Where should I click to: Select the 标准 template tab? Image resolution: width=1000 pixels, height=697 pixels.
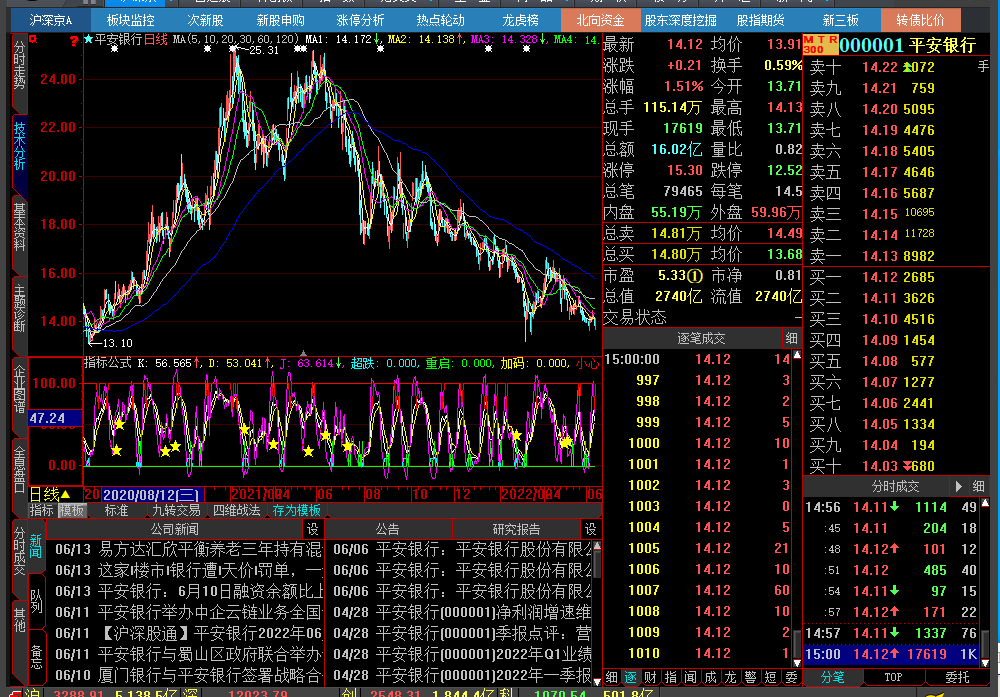point(117,510)
